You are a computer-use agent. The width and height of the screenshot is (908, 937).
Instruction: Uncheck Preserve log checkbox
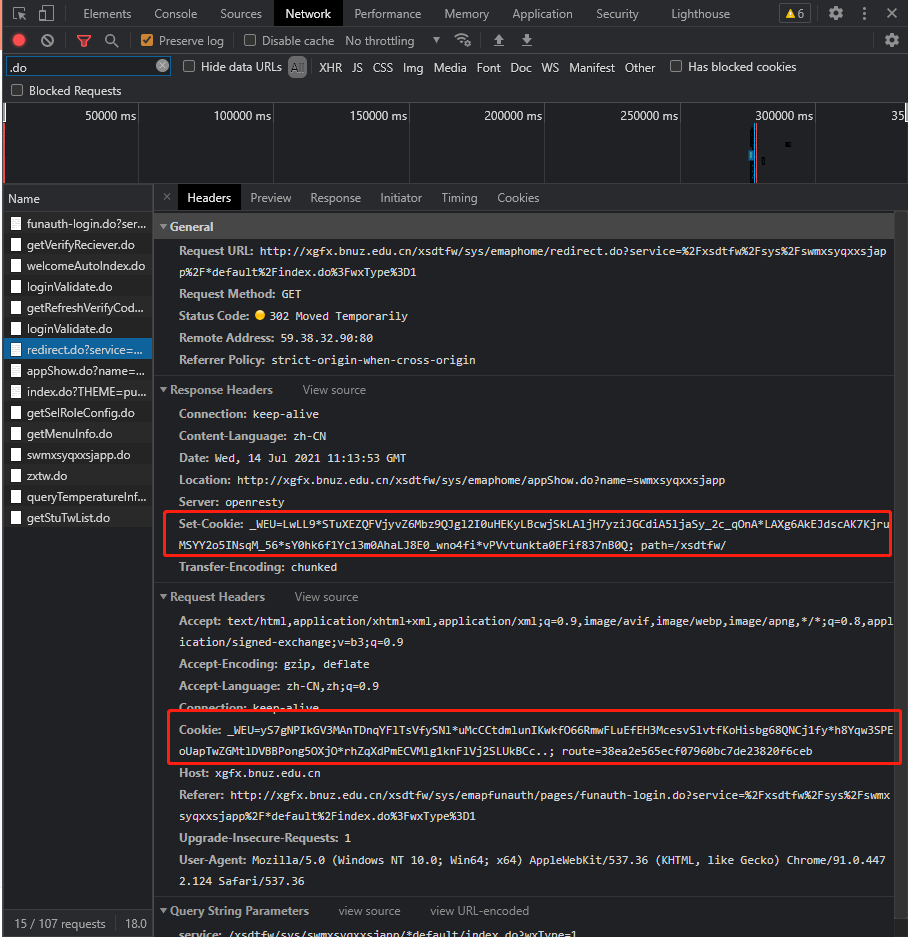[146, 40]
